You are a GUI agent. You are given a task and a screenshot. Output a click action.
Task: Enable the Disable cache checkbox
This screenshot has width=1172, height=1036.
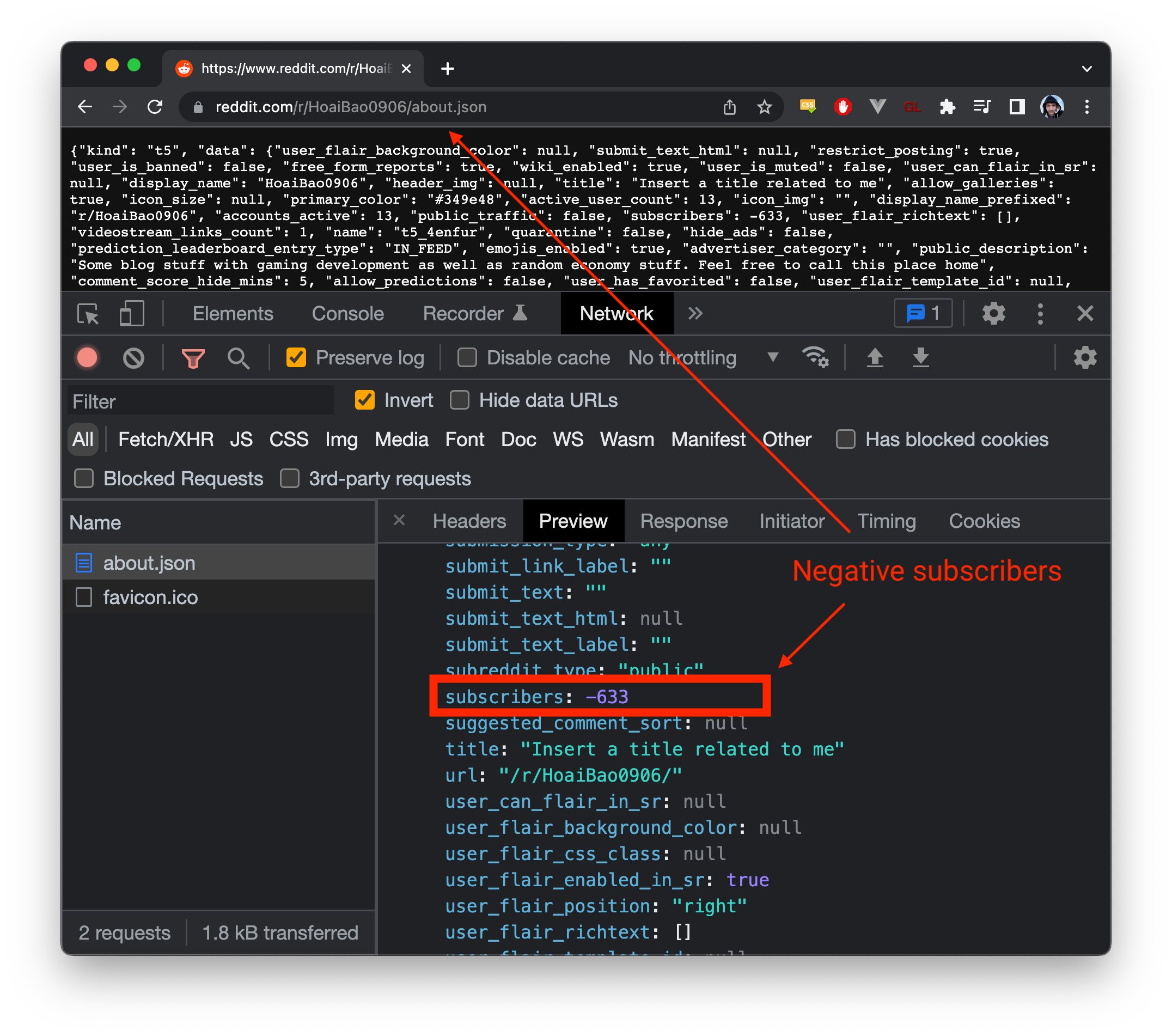click(467, 358)
